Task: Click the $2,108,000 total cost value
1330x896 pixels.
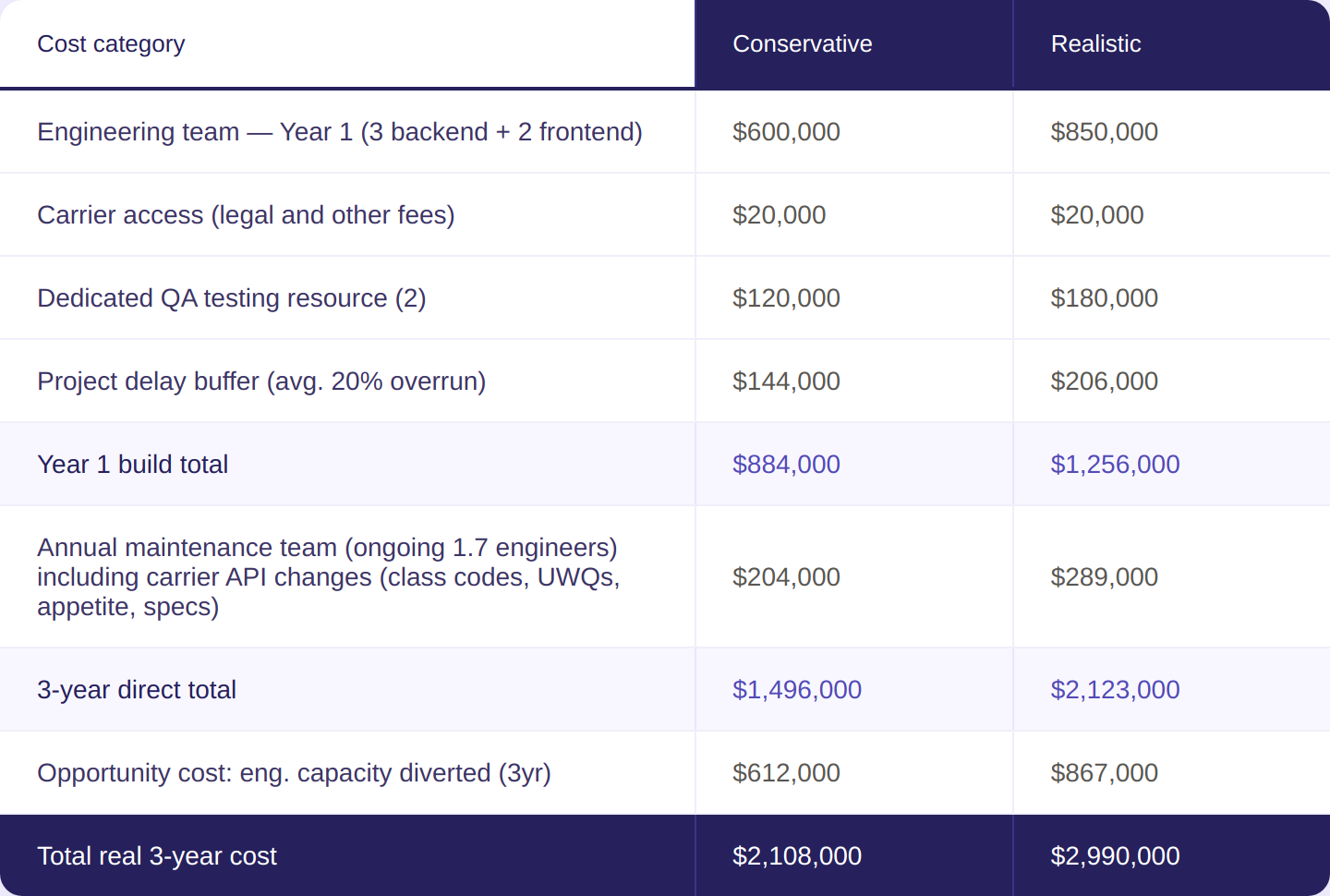Action: click(x=797, y=856)
